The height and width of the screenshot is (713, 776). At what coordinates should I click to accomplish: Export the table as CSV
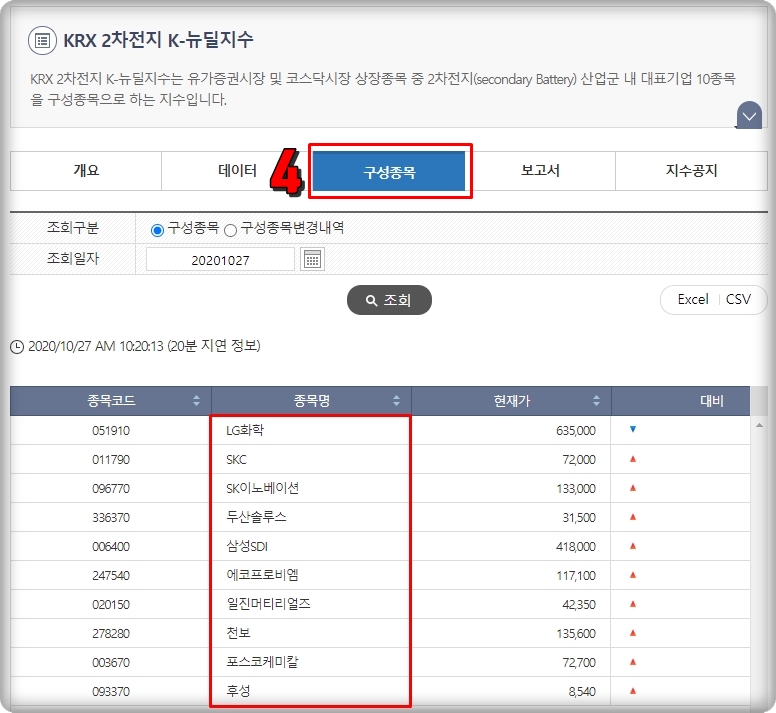[738, 299]
